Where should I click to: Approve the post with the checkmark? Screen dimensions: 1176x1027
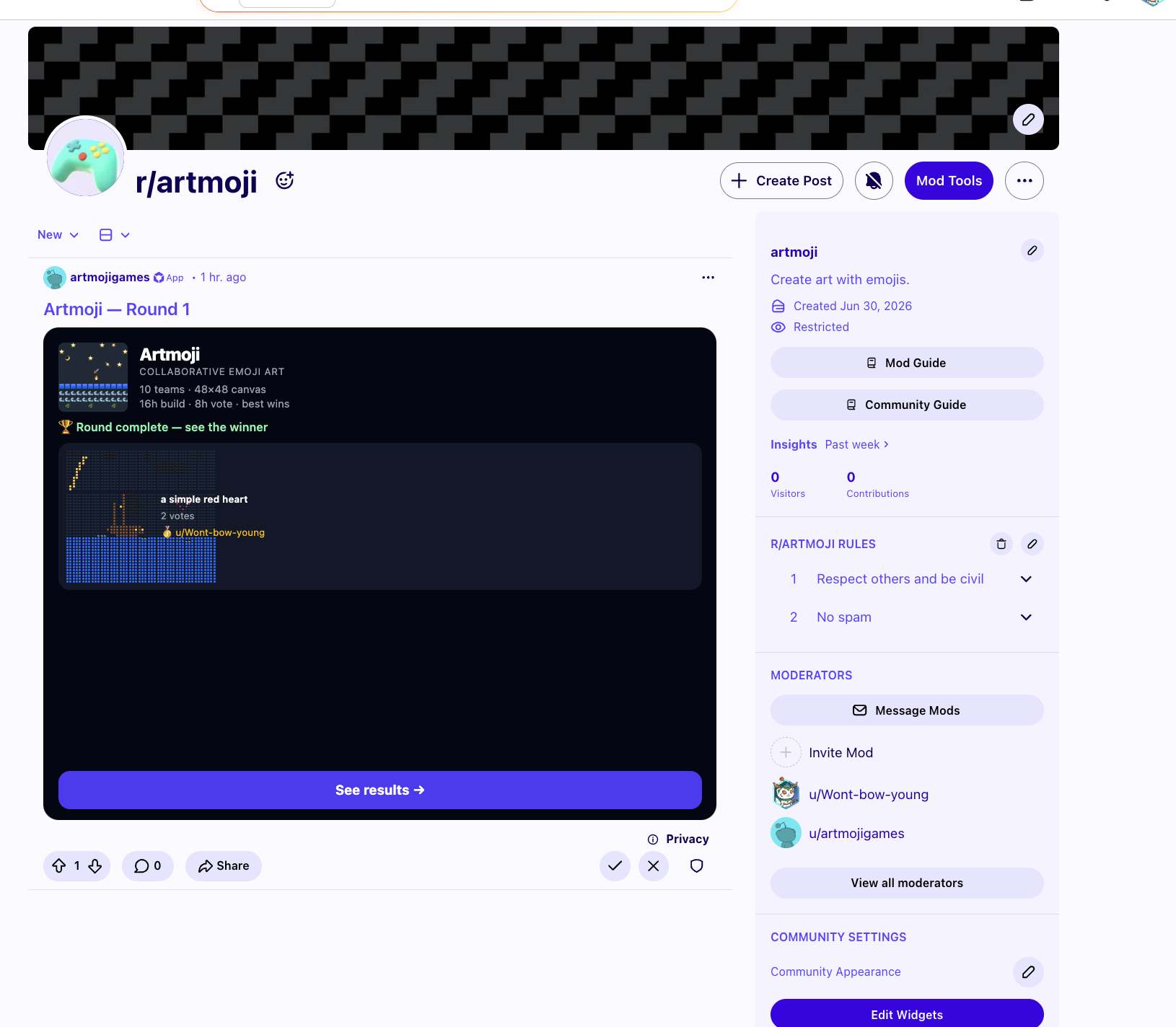615,866
